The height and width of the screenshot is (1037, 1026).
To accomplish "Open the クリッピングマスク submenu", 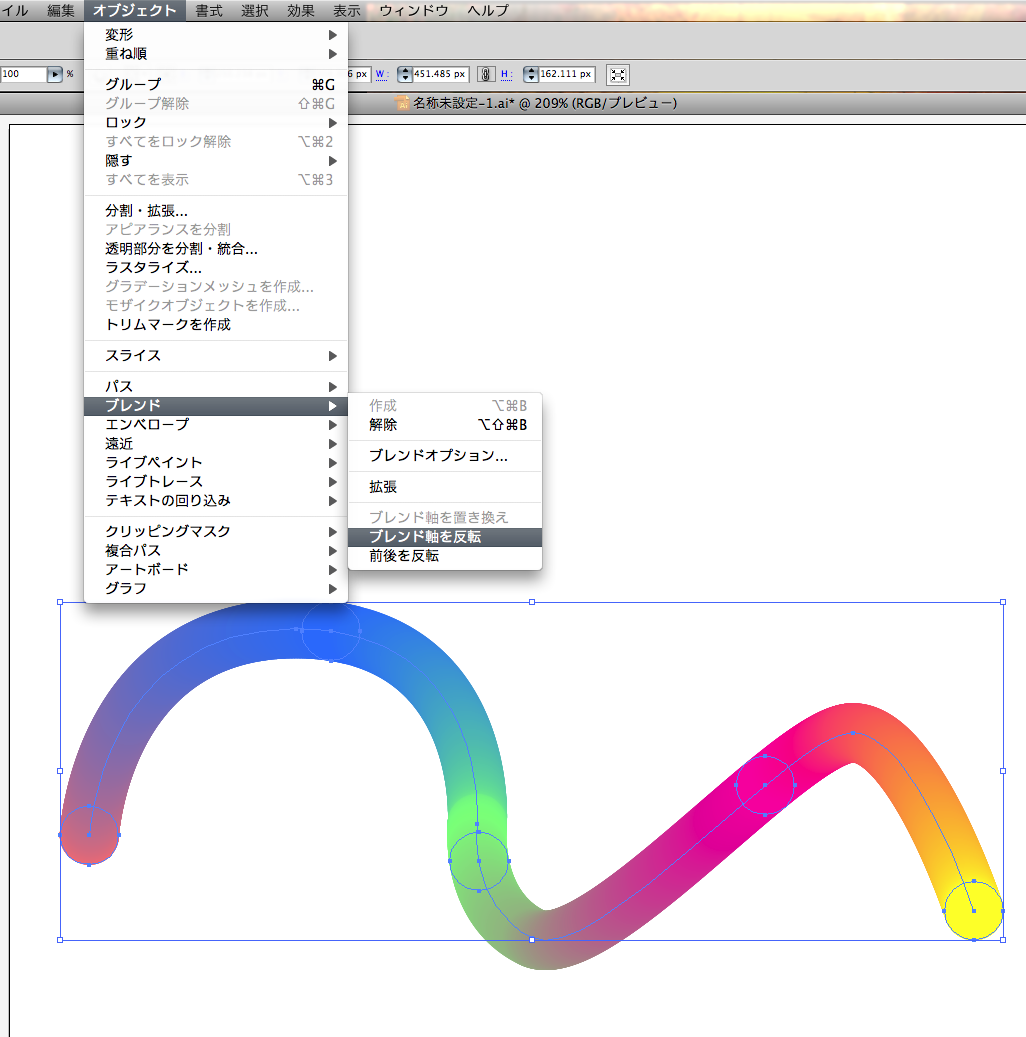I will pos(216,531).
